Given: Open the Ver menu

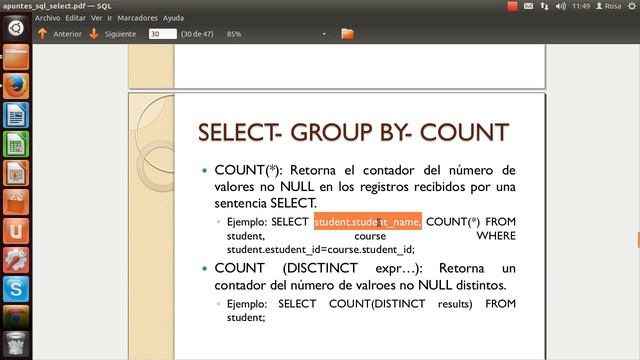Looking at the screenshot, I should 96,18.
